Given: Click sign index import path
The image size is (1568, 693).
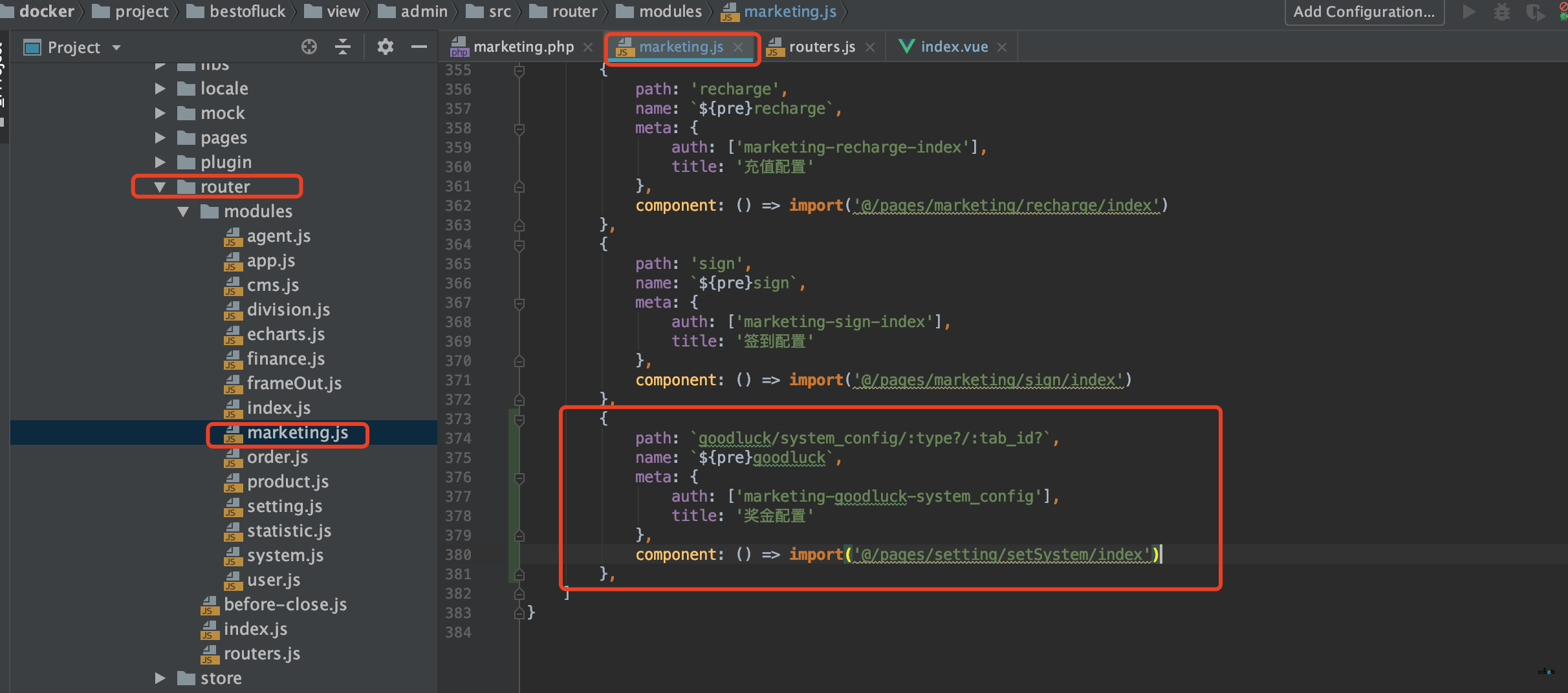Looking at the screenshot, I should 988,380.
